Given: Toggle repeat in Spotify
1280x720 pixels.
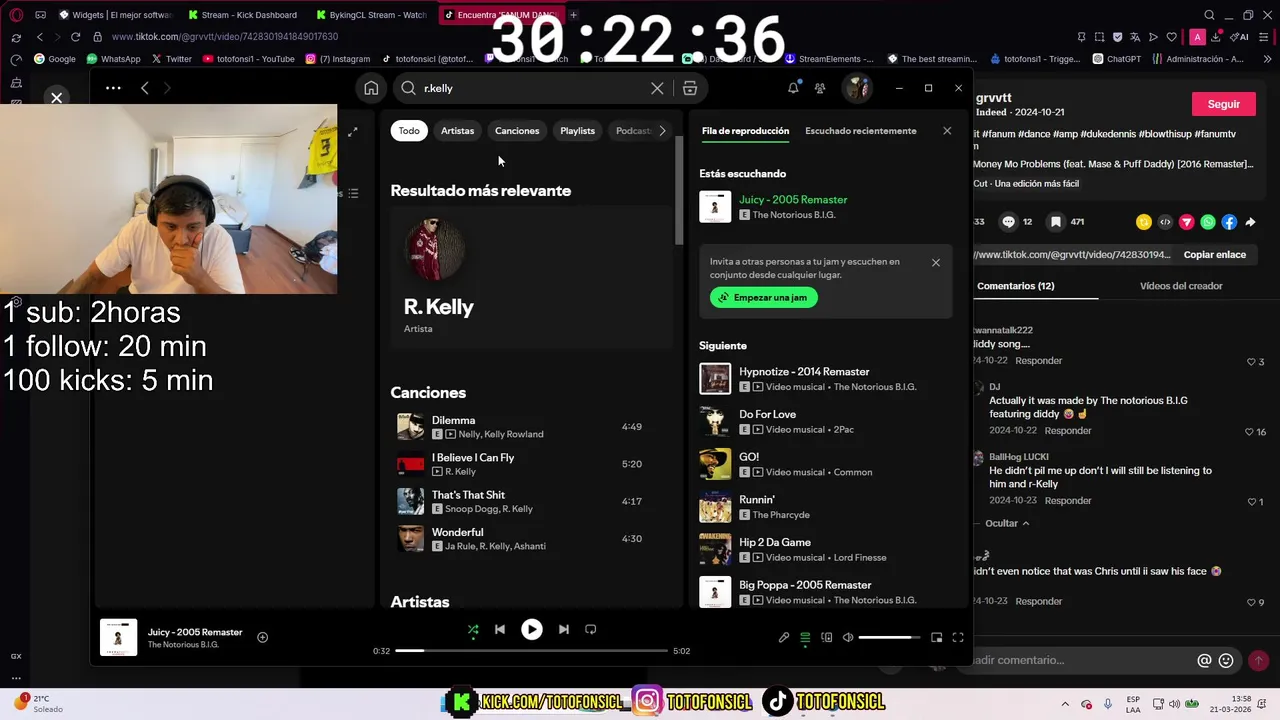Looking at the screenshot, I should coord(590,629).
